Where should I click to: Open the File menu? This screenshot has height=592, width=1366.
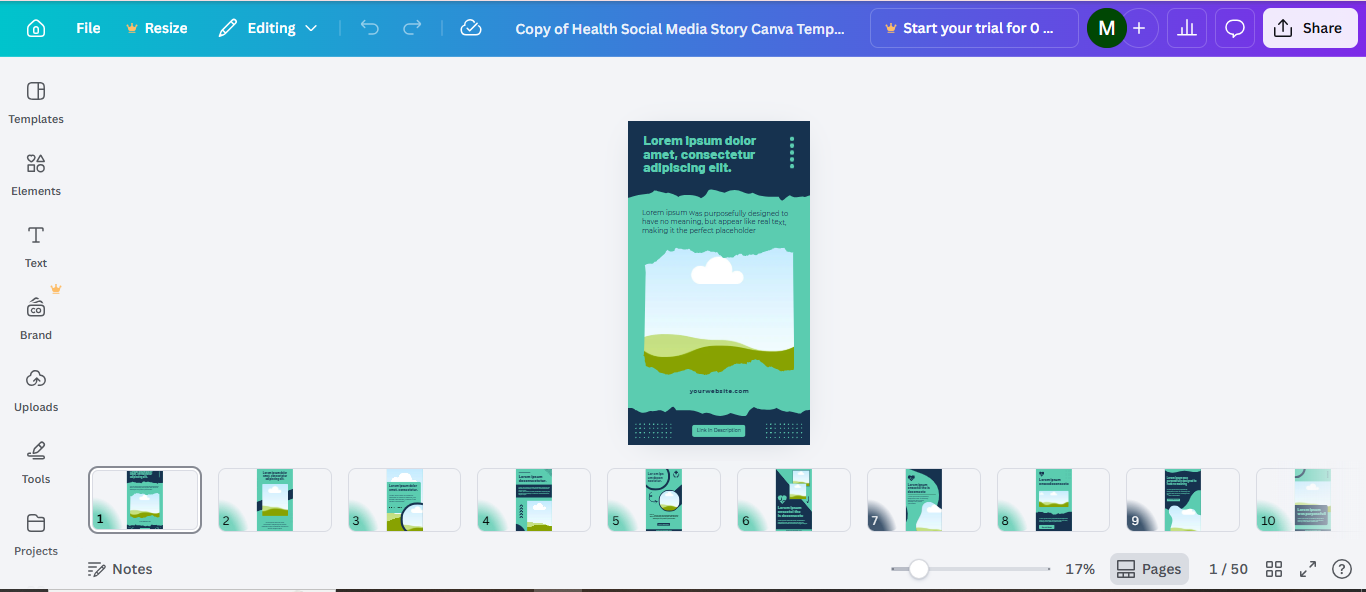88,28
